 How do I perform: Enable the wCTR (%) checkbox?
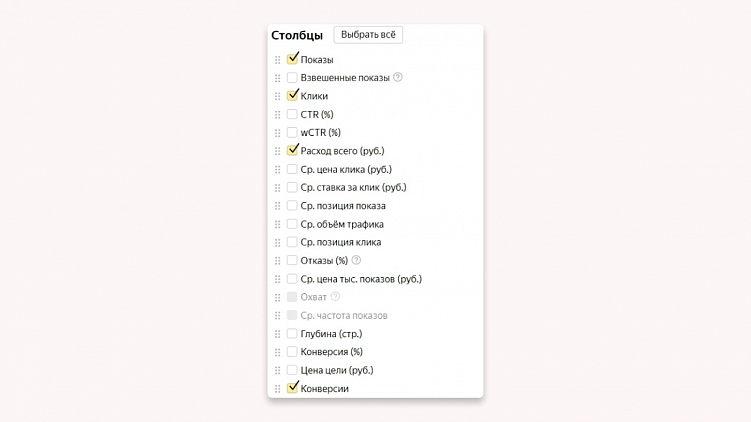[292, 132]
